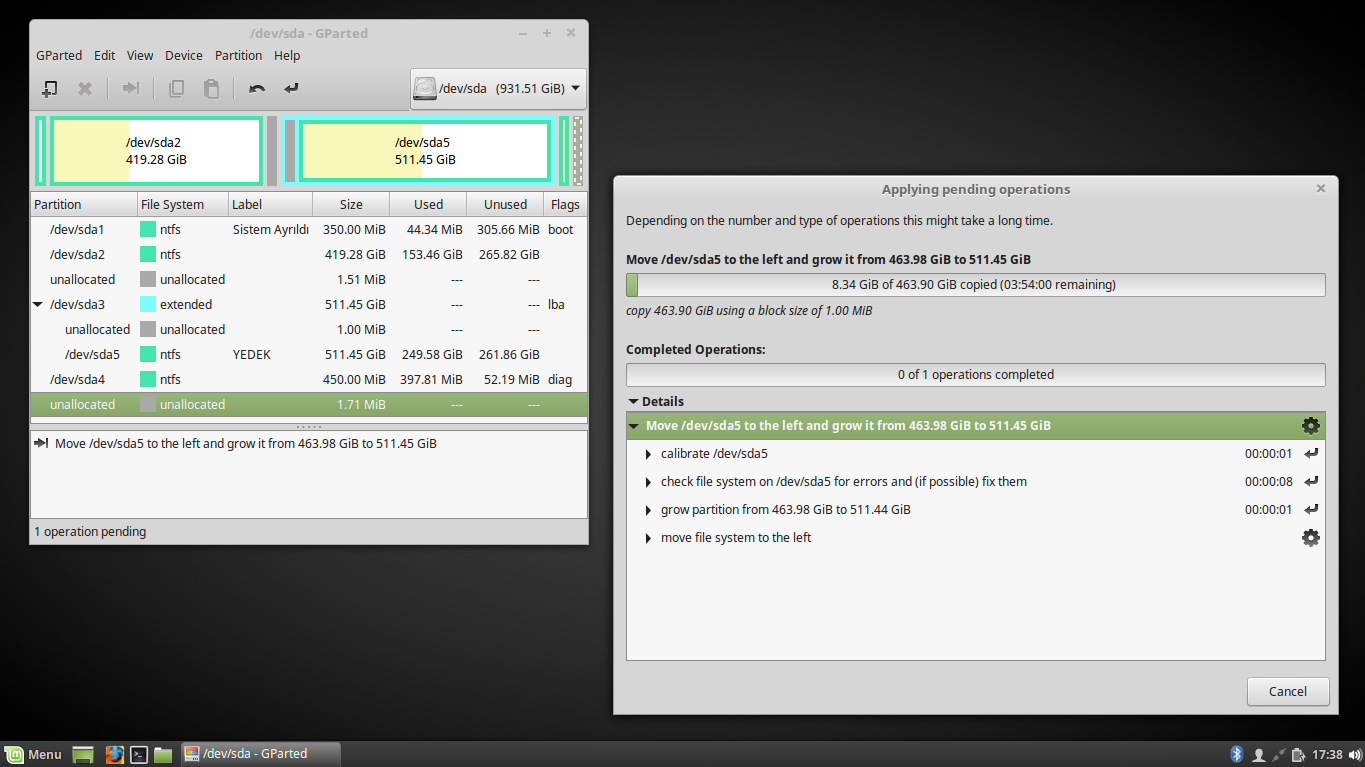Click the move icon in pending operations list
The width and height of the screenshot is (1365, 767).
[42, 444]
